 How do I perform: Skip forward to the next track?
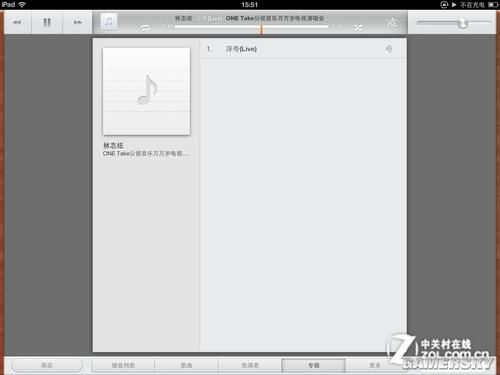click(77, 22)
